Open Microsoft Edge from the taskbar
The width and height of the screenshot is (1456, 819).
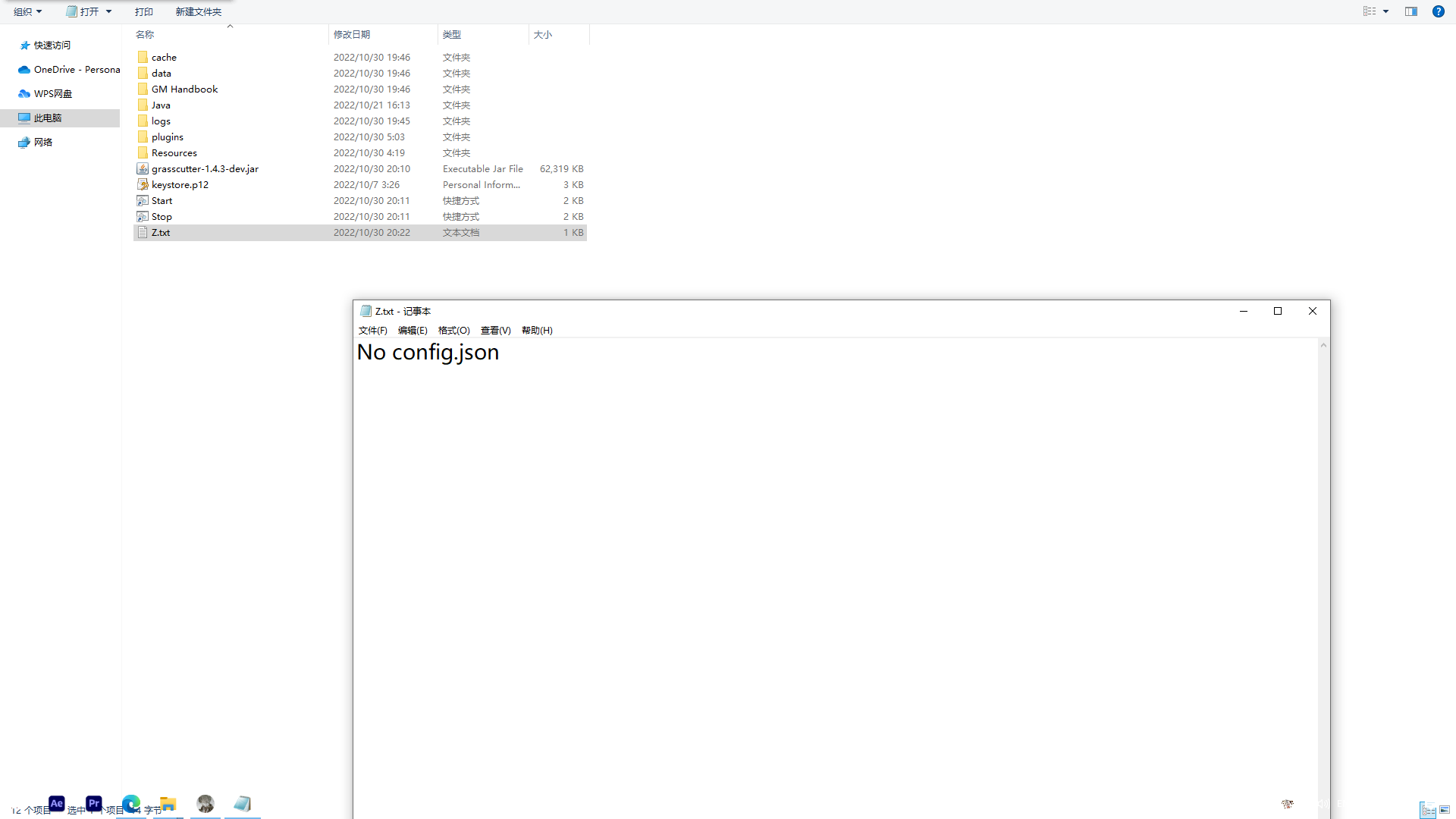[x=130, y=804]
